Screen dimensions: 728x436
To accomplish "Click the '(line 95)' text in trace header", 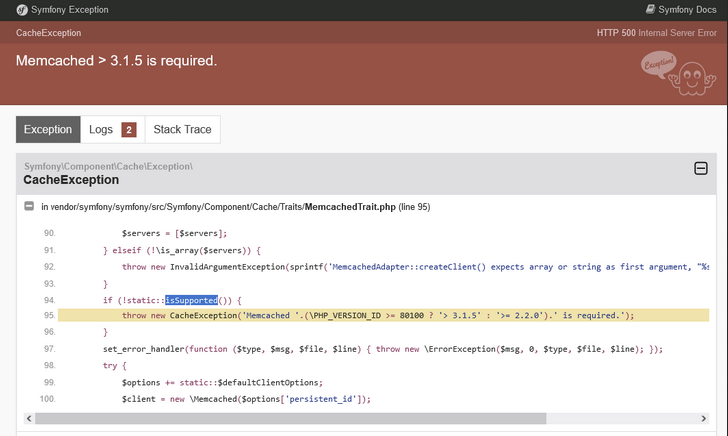I will pos(414,207).
